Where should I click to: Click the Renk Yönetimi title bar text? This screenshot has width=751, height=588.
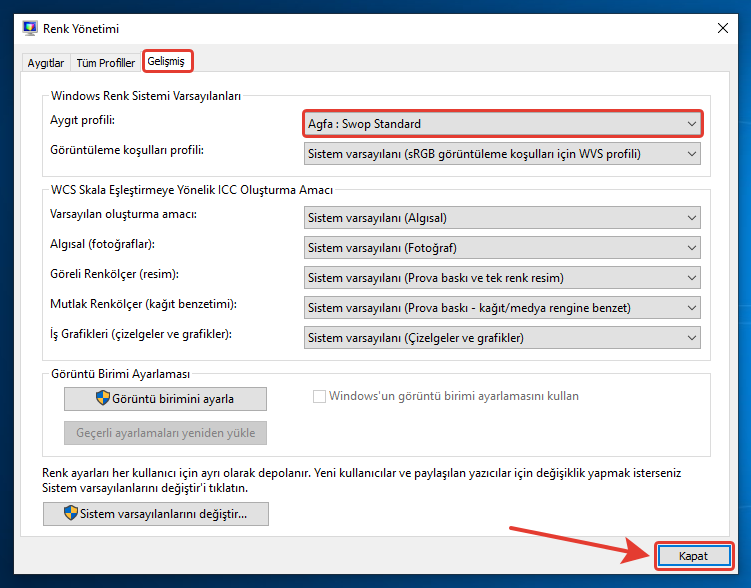[81, 30]
